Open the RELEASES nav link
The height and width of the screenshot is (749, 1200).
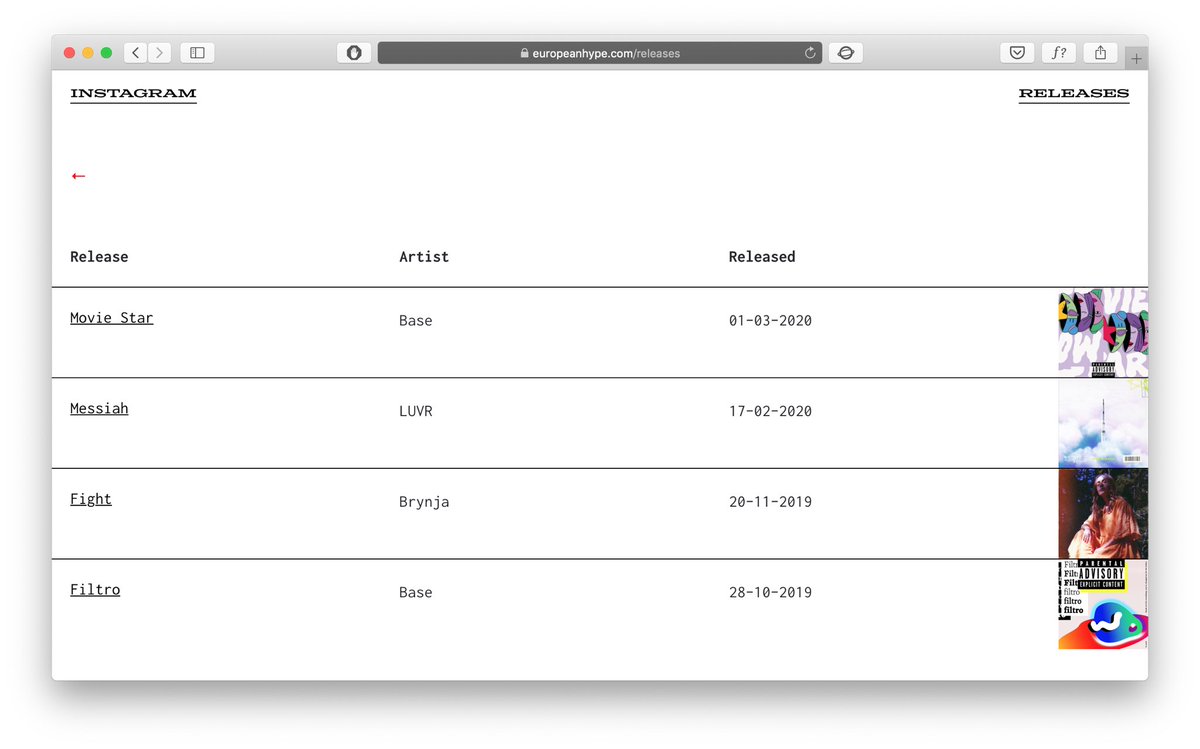tap(1074, 94)
